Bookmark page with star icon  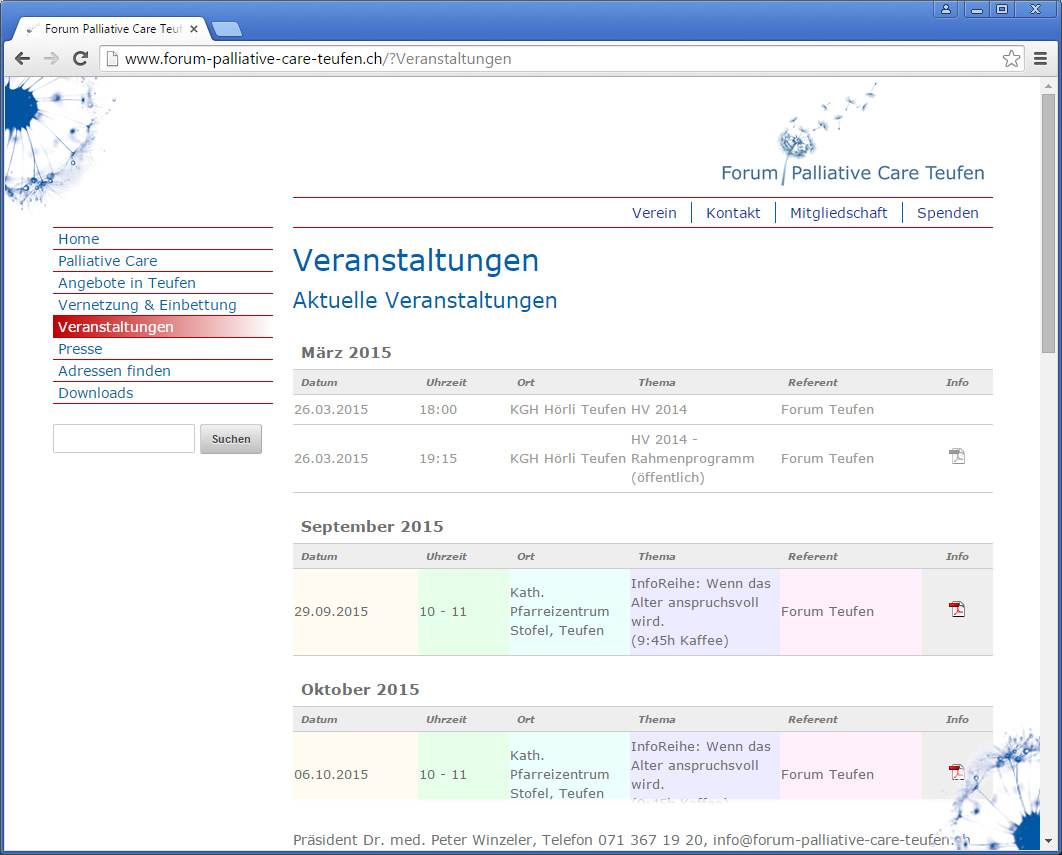(1011, 59)
